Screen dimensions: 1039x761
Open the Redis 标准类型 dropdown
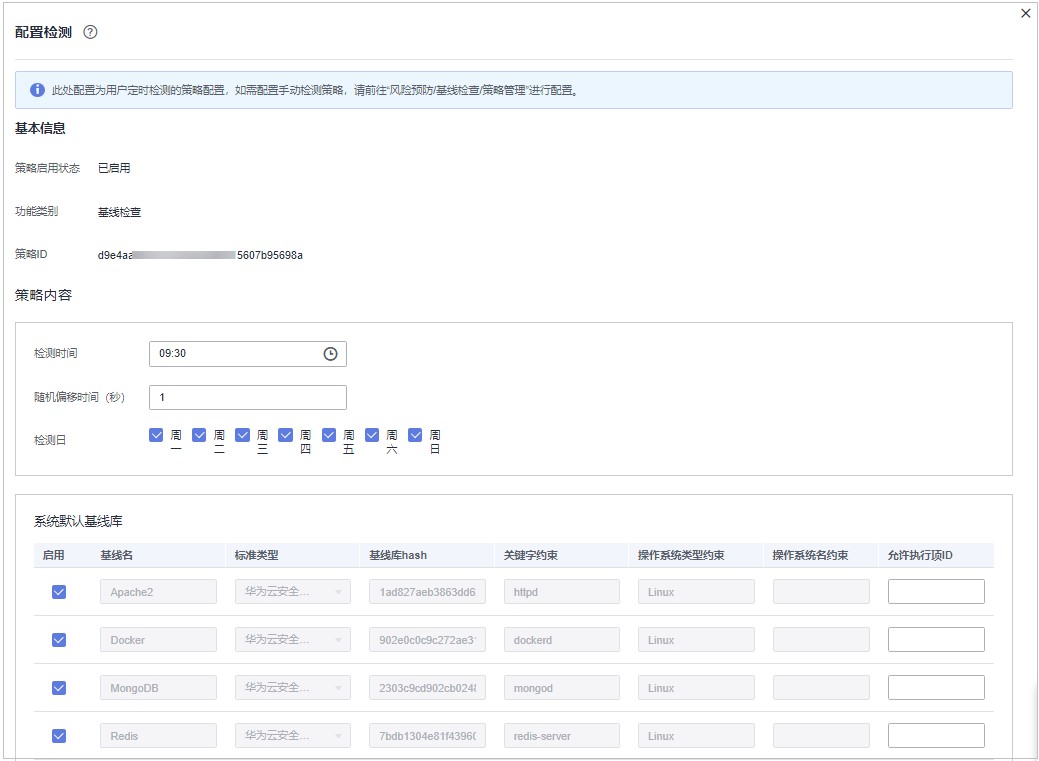(x=292, y=736)
